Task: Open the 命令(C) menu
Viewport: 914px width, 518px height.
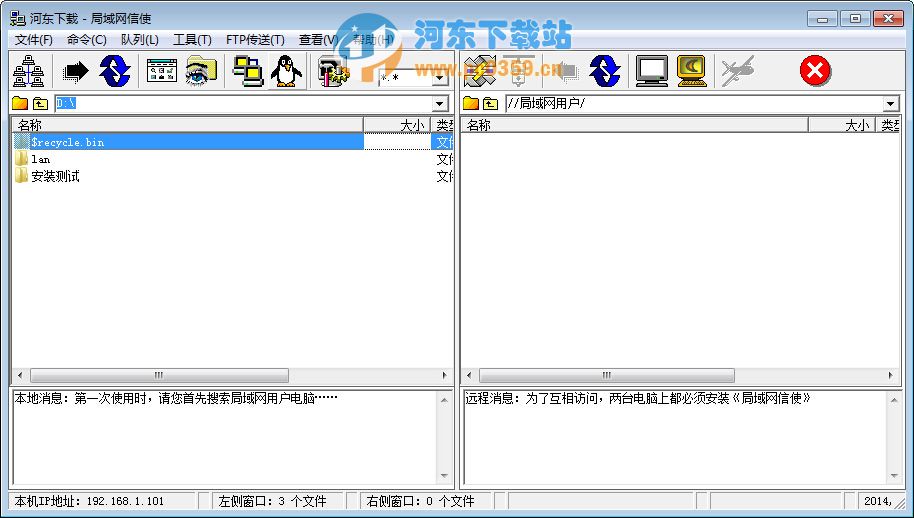Action: pyautogui.click(x=87, y=40)
